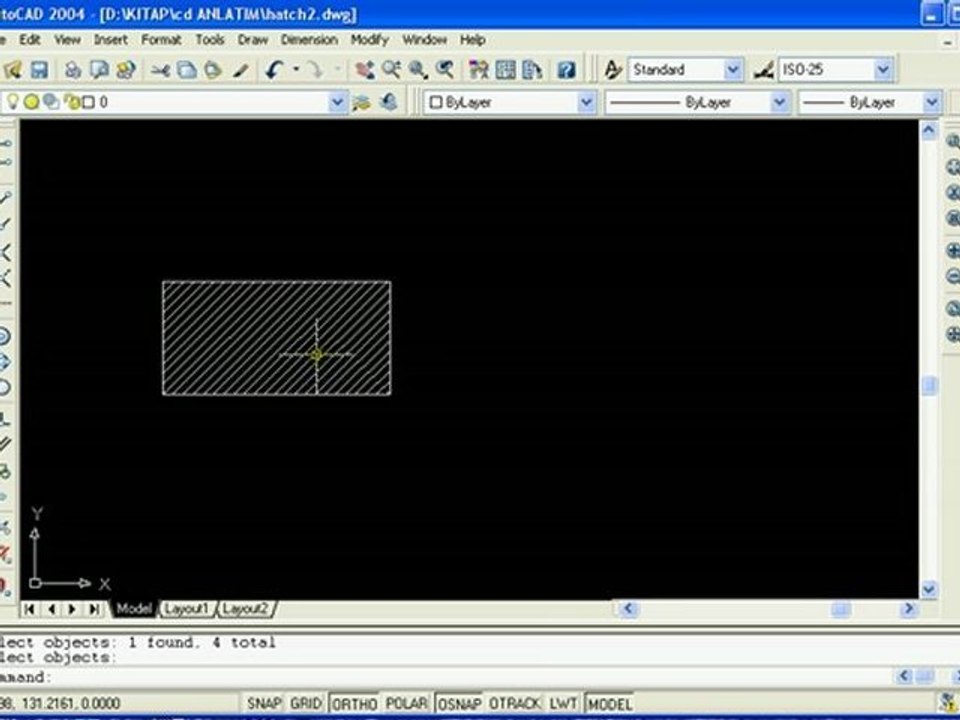Screen dimensions: 960x720
Task: Toggle ORTHO mode in status bar
Action: coord(354,703)
